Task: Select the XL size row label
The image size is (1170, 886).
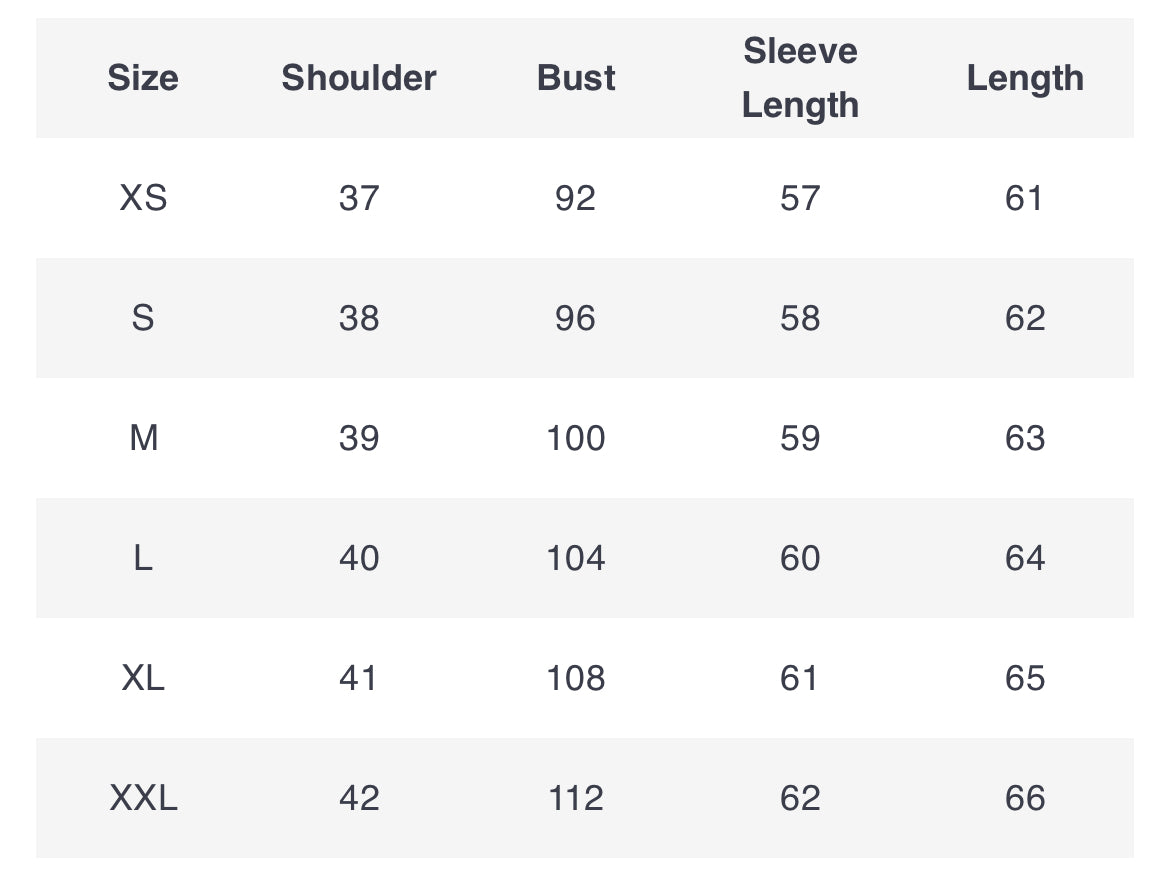Action: (x=143, y=678)
